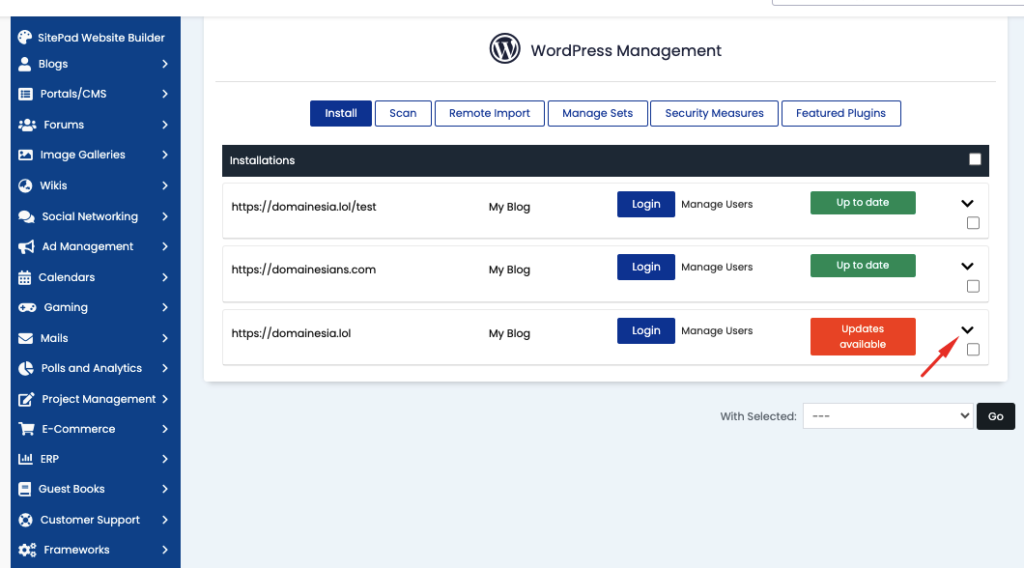The image size is (1024, 568).
Task: Click the Go button
Action: click(996, 417)
